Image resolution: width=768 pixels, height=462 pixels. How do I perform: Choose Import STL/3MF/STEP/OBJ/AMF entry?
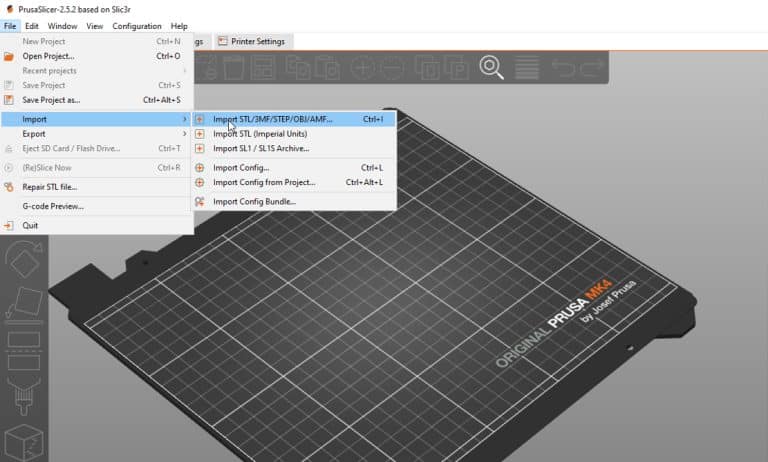[x=294, y=119]
